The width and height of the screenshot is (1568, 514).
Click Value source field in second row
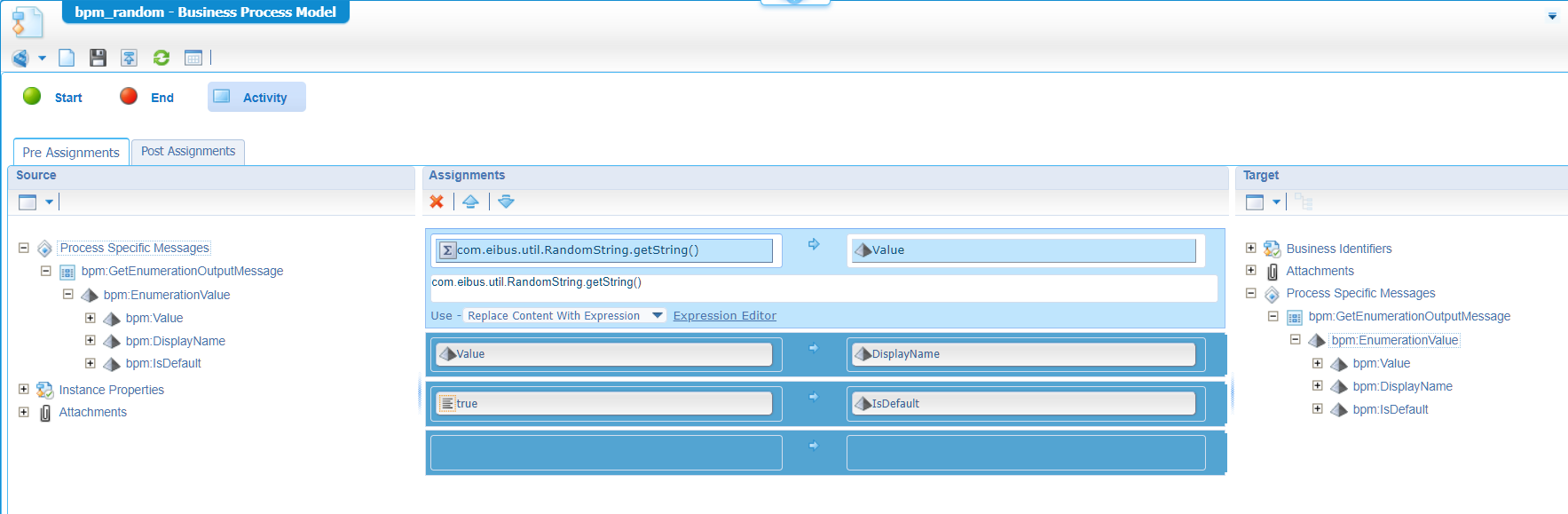pos(603,354)
